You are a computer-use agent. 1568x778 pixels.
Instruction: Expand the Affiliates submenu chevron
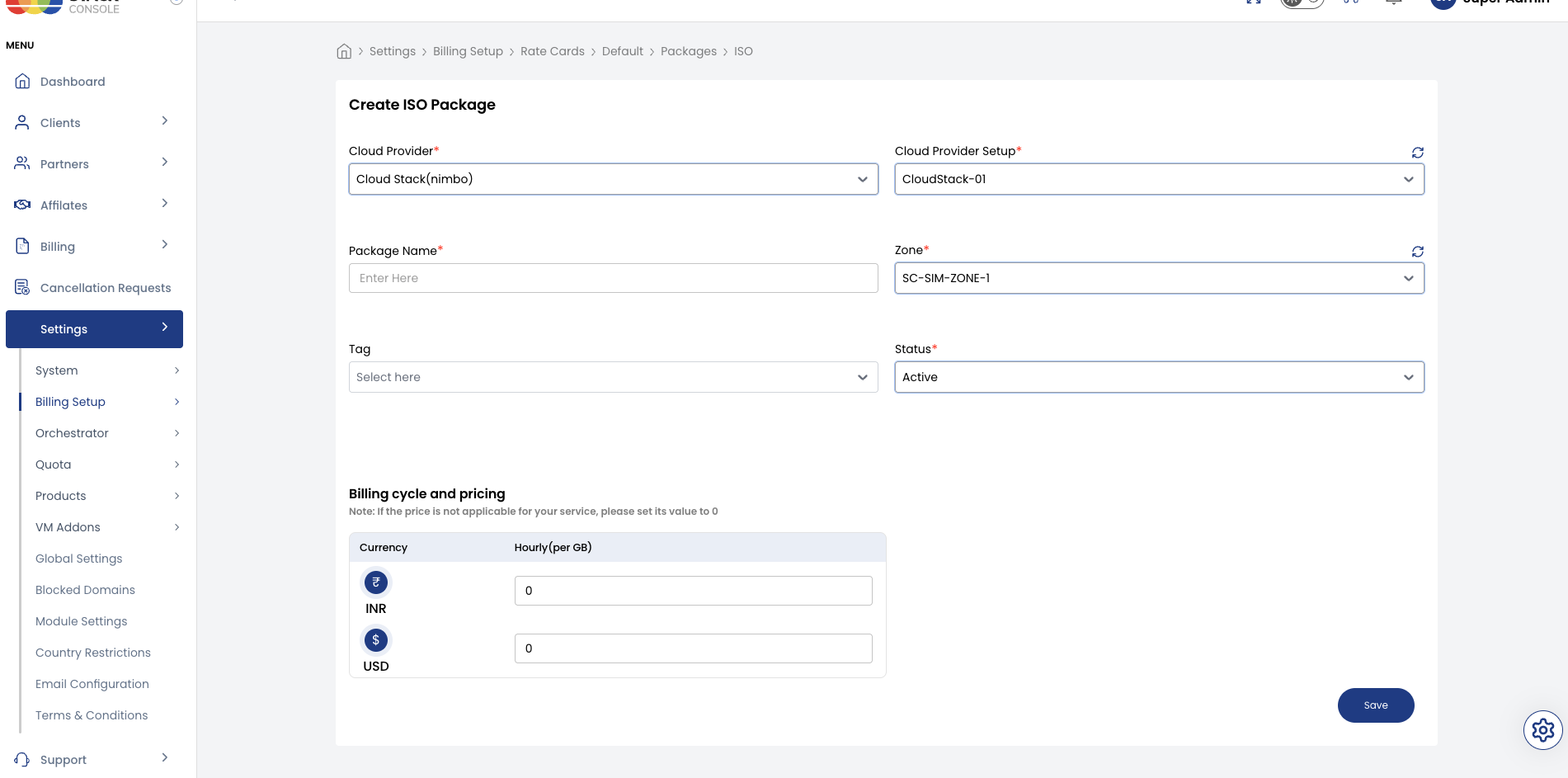165,204
